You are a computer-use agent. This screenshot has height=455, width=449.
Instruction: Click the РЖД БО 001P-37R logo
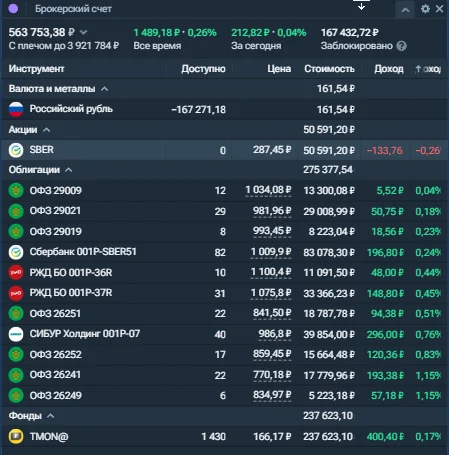[16, 293]
